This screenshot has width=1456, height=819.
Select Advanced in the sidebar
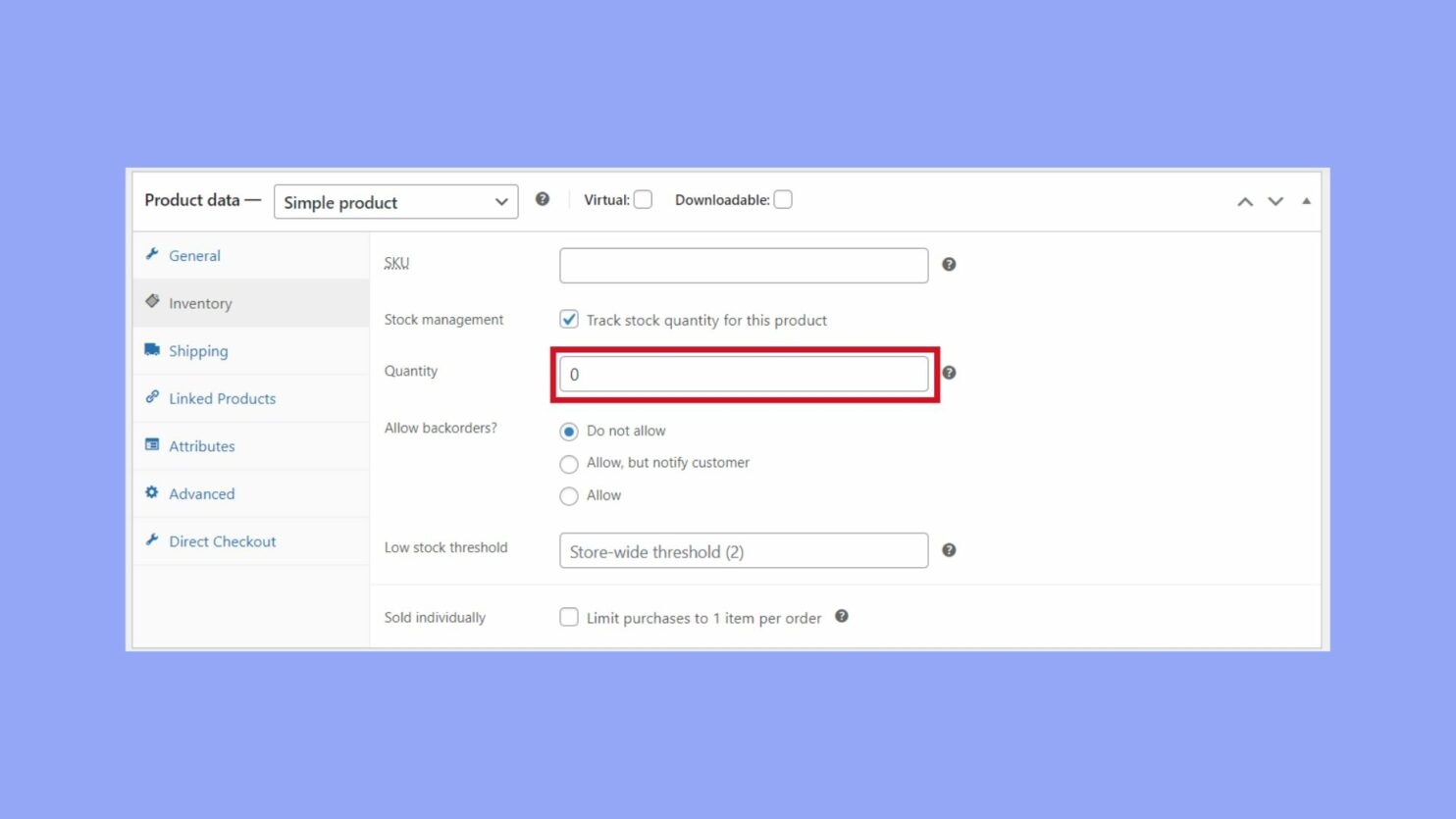(x=202, y=493)
